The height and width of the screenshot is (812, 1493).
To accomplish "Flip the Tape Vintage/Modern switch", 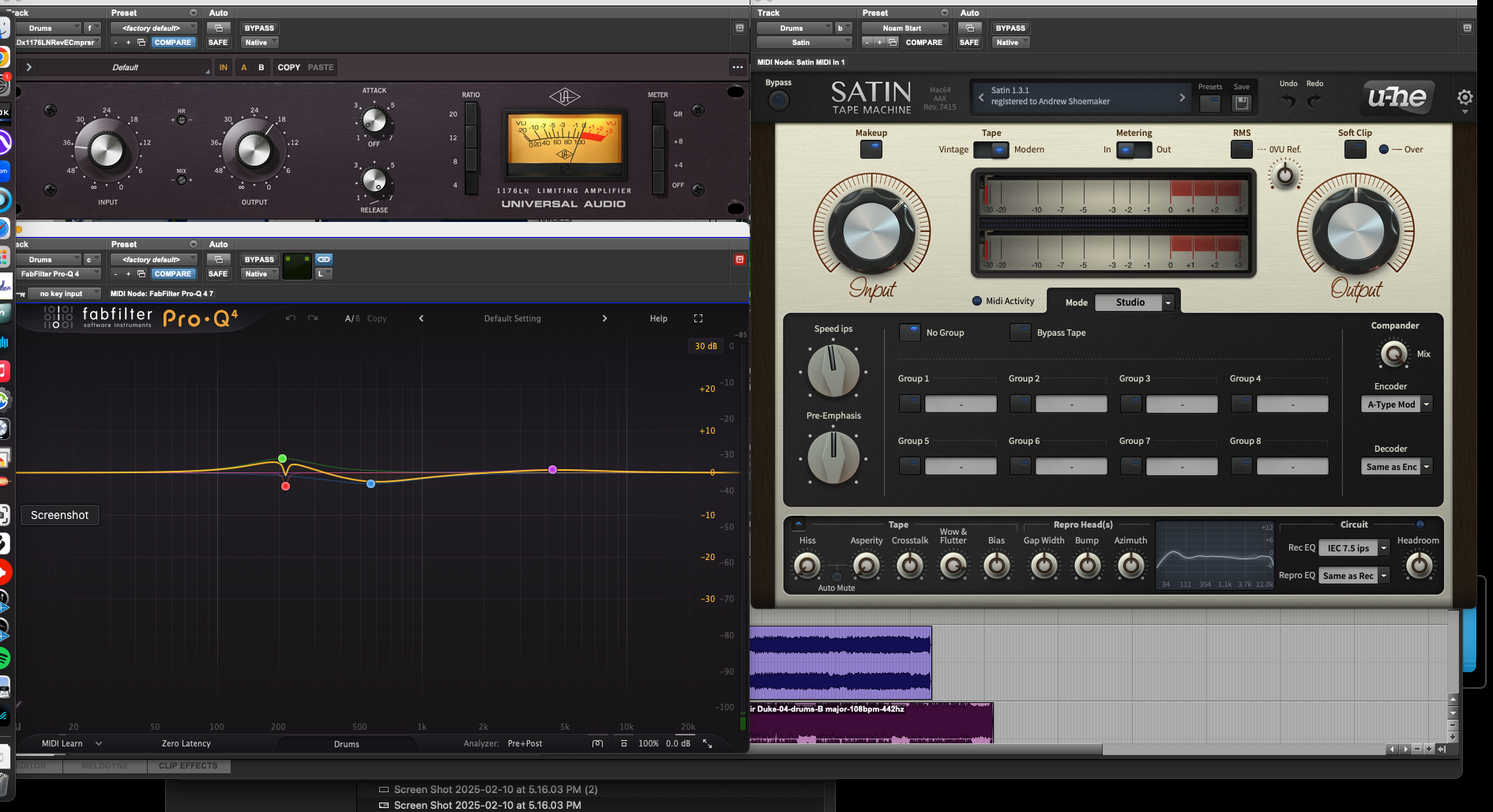I will (x=991, y=149).
